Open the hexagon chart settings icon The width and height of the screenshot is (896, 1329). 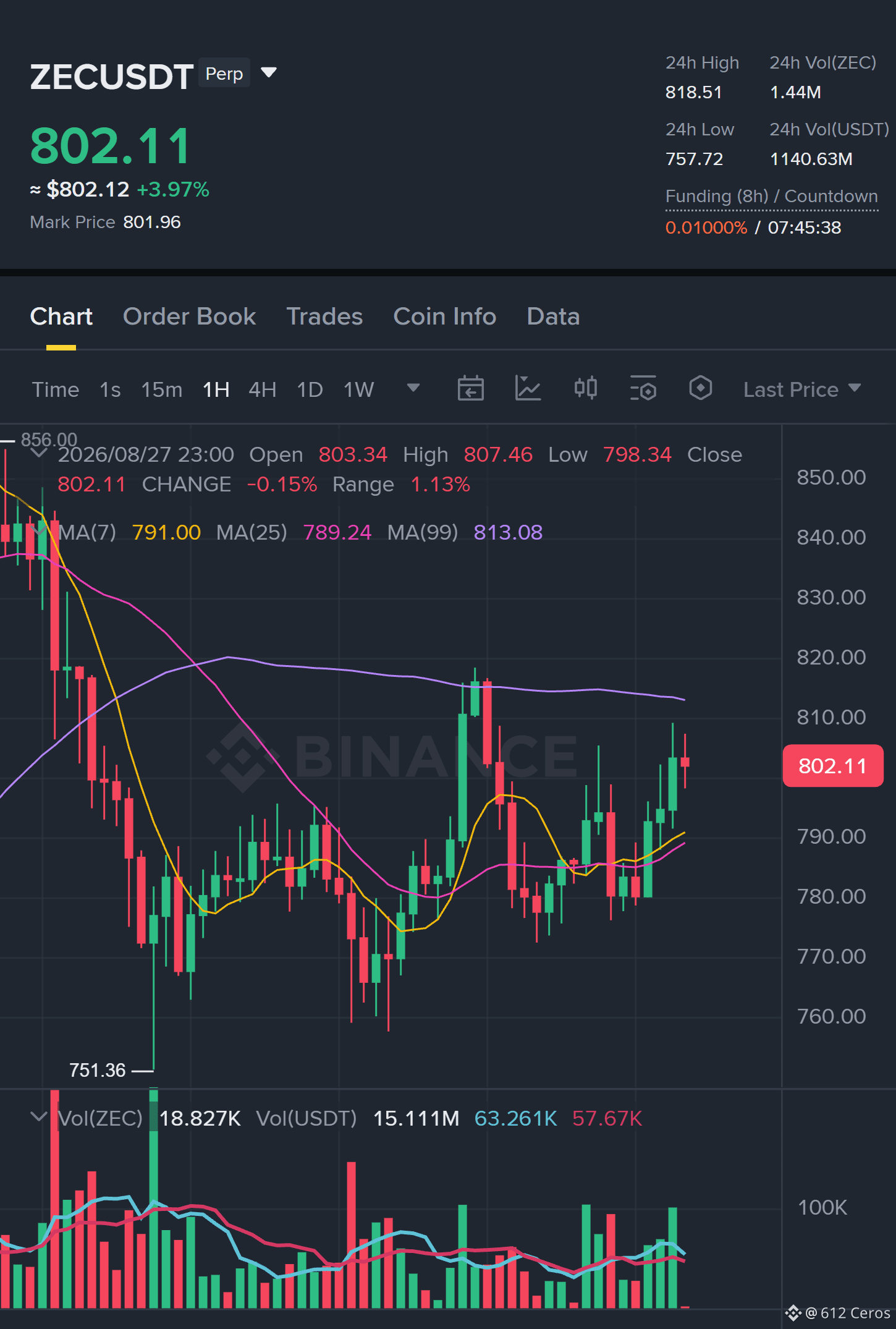point(700,389)
